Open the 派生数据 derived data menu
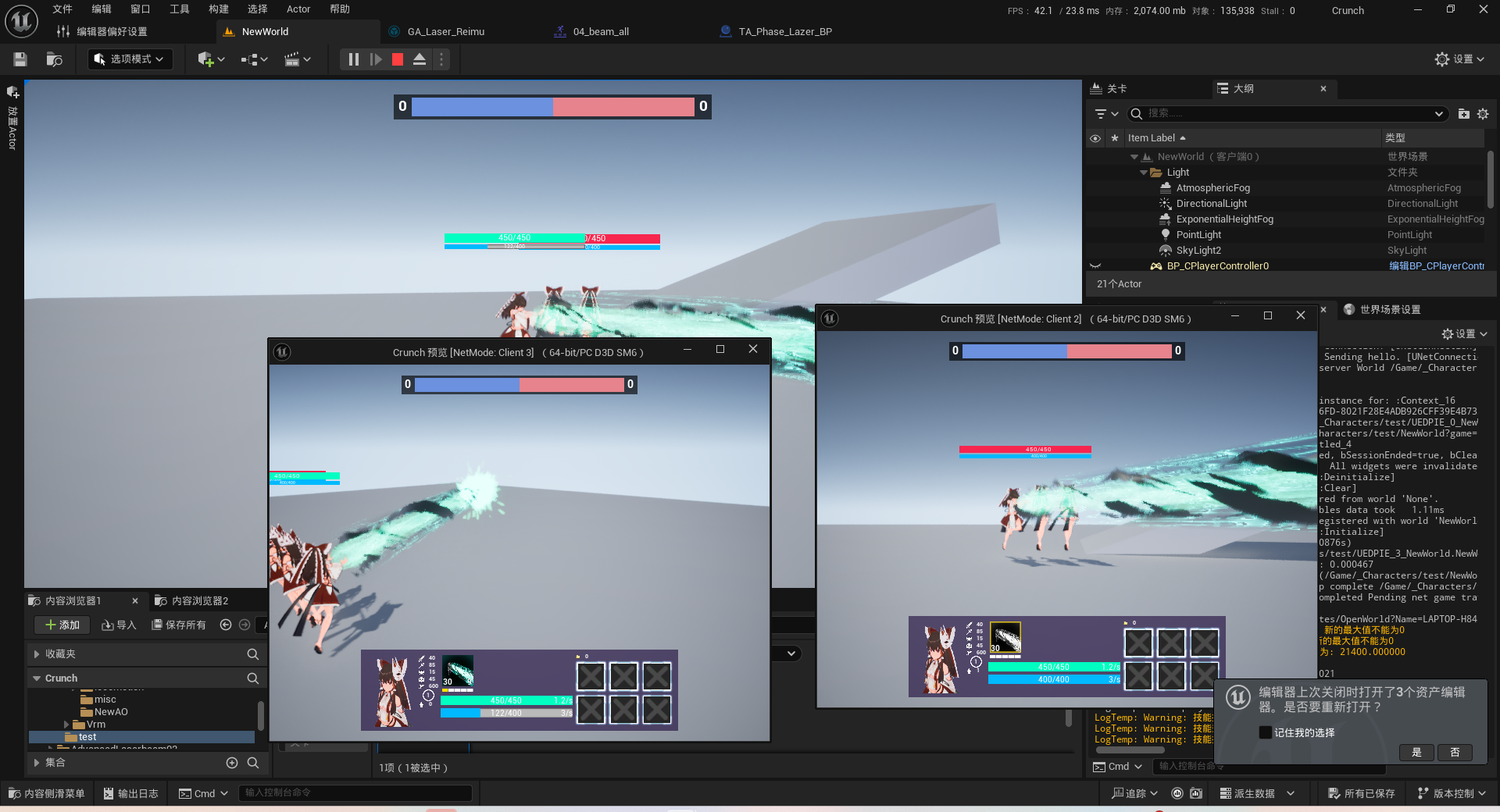This screenshot has width=1500, height=812. point(1257,793)
